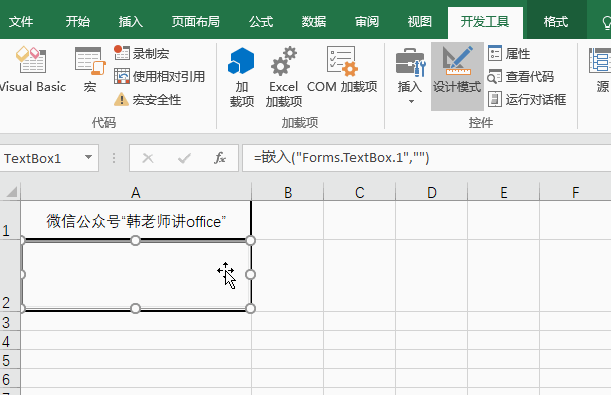Select row 6 header
This screenshot has height=395, width=611.
pos(10,379)
